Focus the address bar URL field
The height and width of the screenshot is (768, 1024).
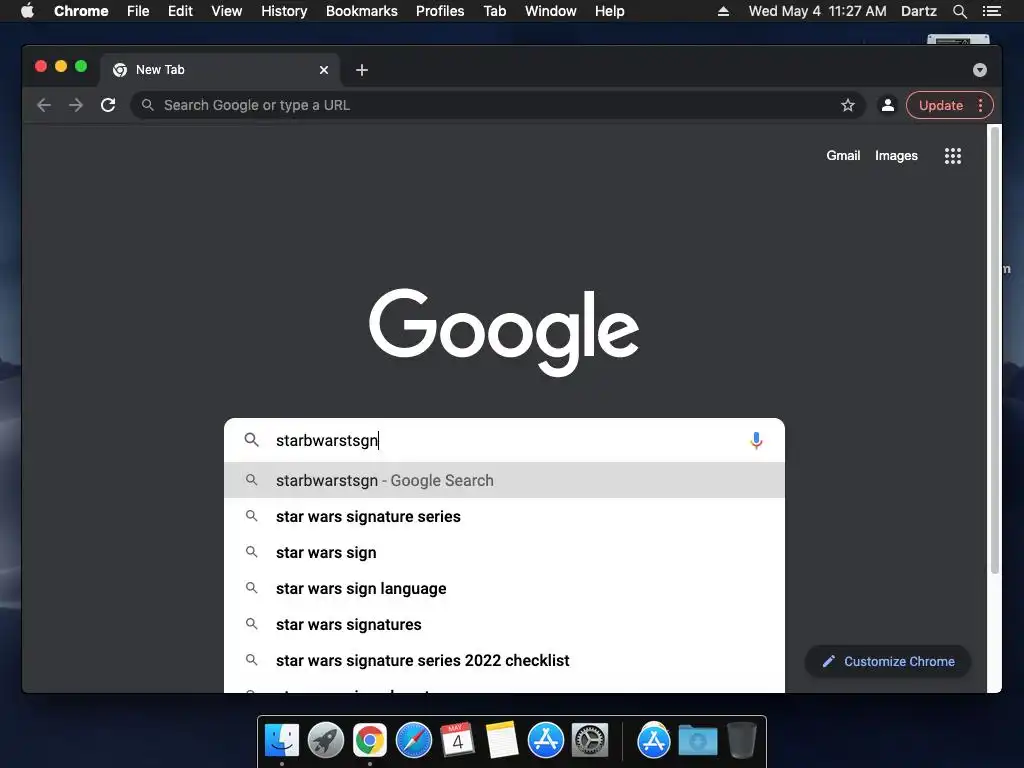click(x=498, y=105)
